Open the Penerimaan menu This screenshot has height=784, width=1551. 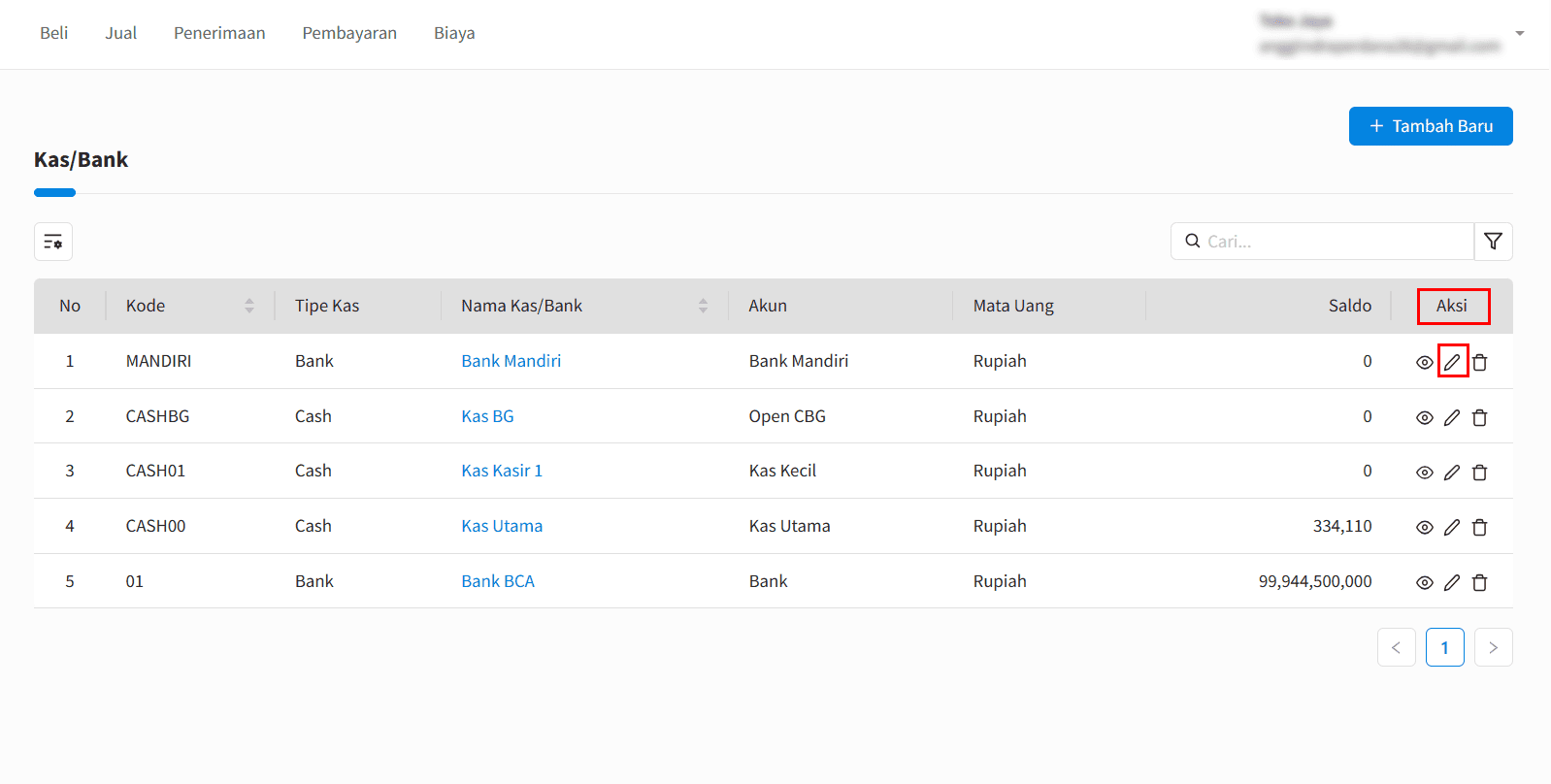[219, 33]
